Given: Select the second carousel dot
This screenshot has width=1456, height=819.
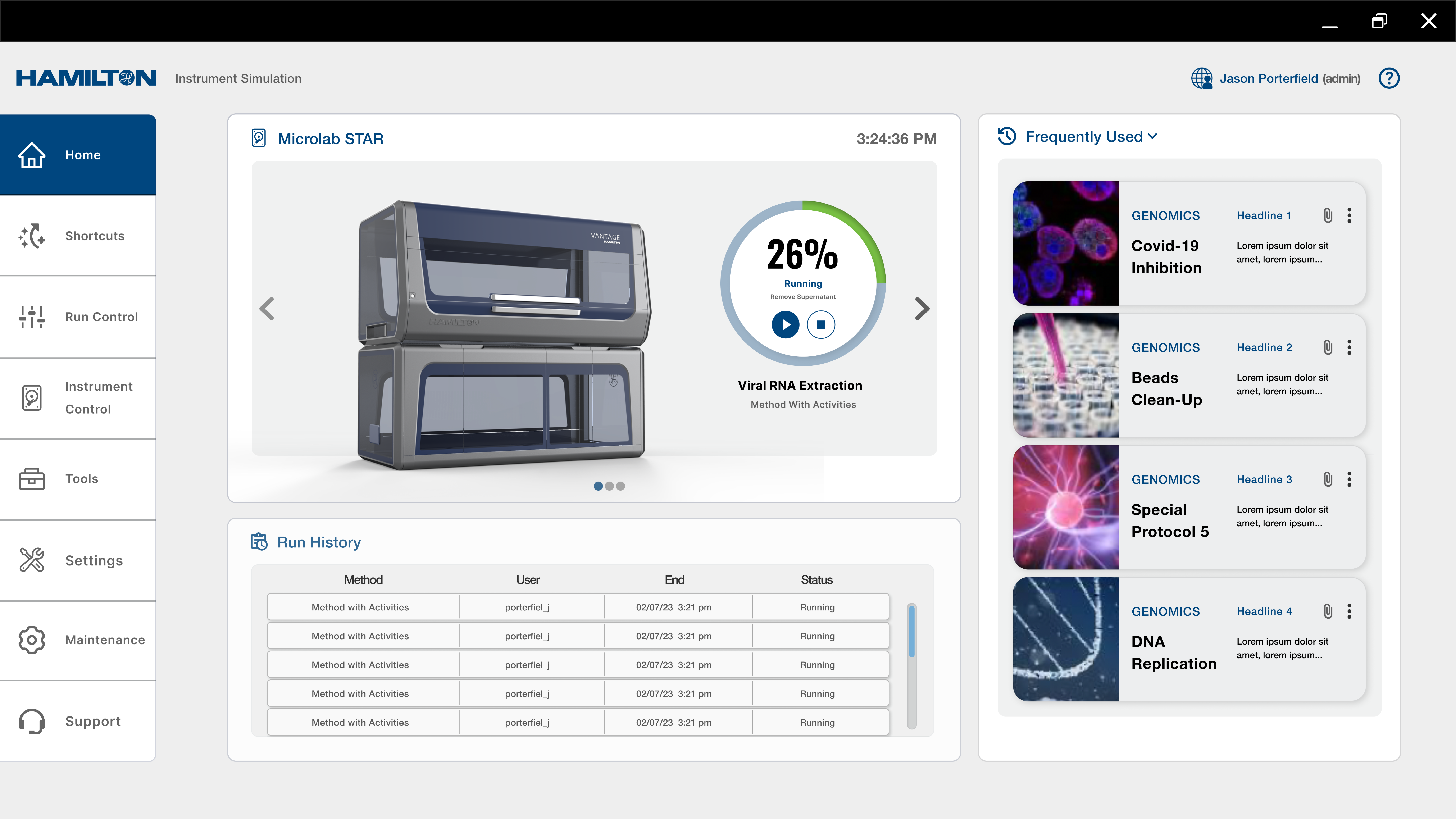Looking at the screenshot, I should point(609,486).
